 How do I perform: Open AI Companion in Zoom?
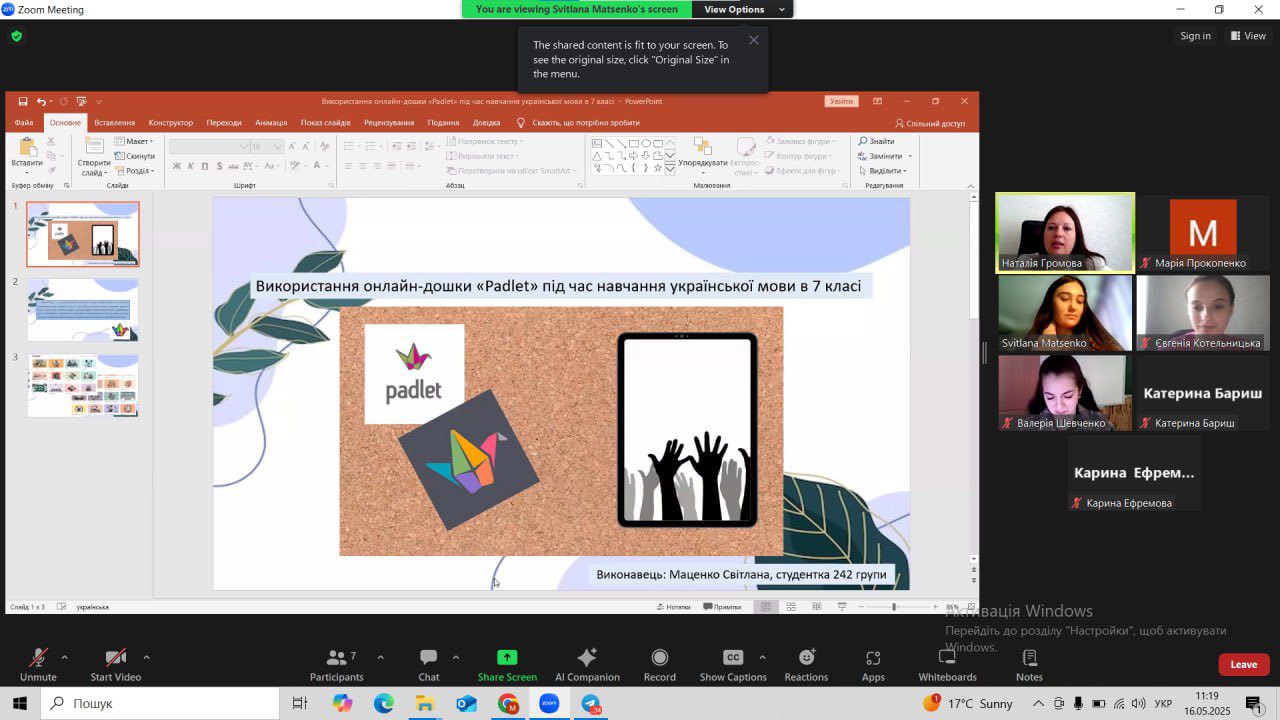pyautogui.click(x=587, y=664)
